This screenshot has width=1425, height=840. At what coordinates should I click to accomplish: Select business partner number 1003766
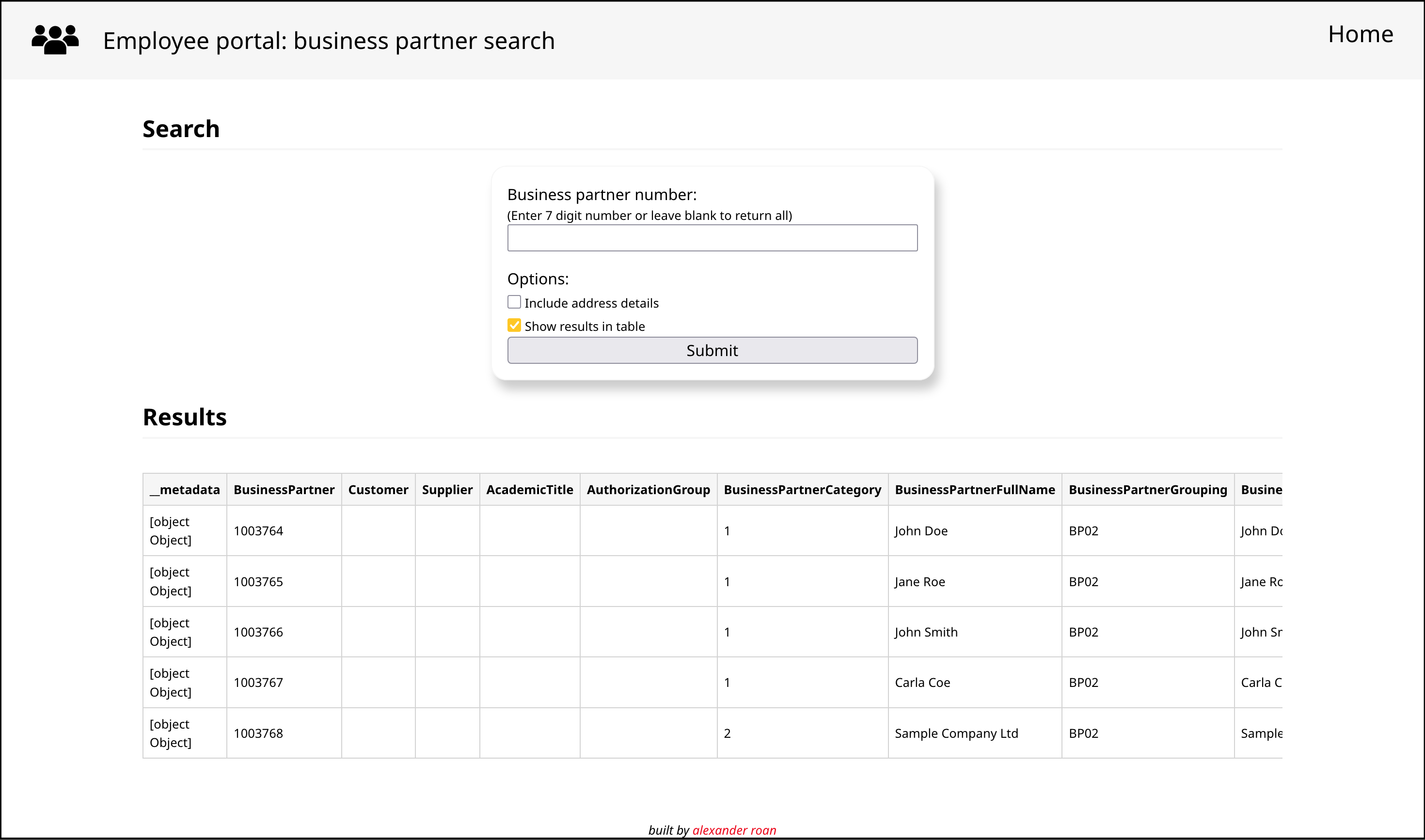coord(258,632)
